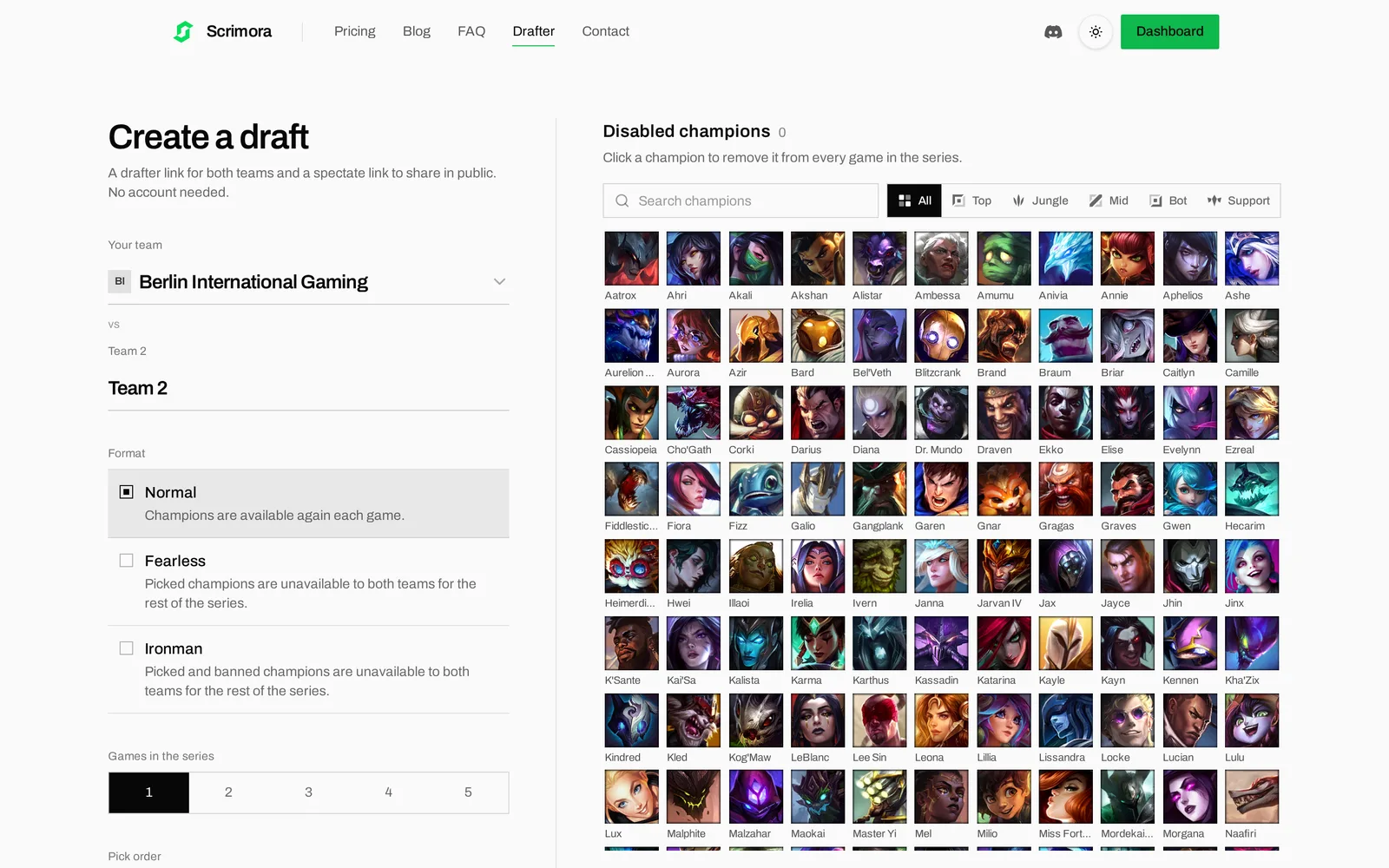1389x868 pixels.
Task: Disable the Irelia champion
Action: coord(818,567)
